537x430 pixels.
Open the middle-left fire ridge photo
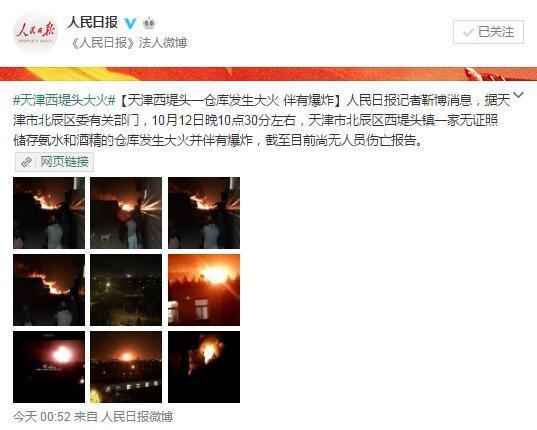click(49, 290)
